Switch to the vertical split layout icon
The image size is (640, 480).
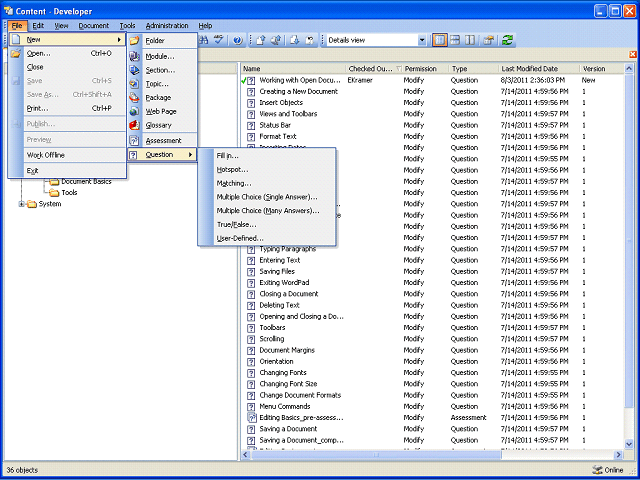(x=470, y=40)
